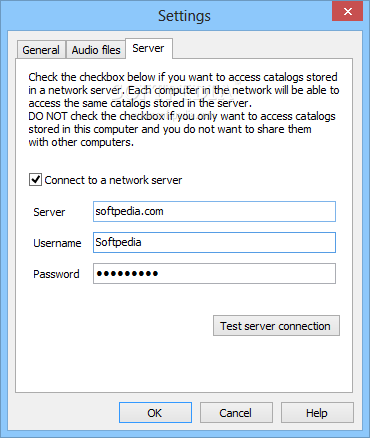Image resolution: width=370 pixels, height=438 pixels.
Task: Click the 'Username' field label
Action: coord(57,243)
